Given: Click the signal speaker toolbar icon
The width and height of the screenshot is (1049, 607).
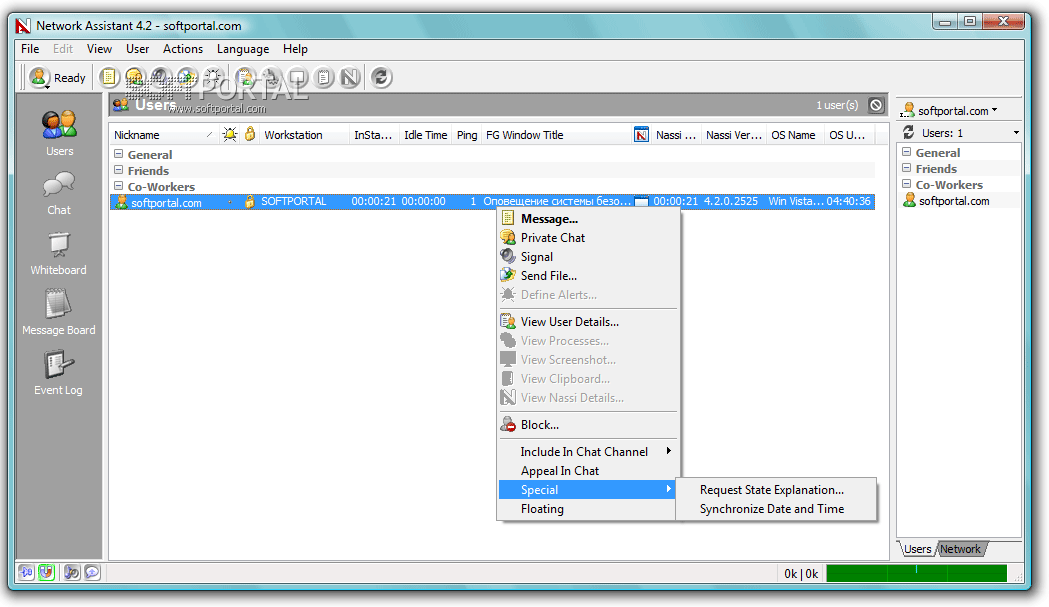Looking at the screenshot, I should (161, 78).
